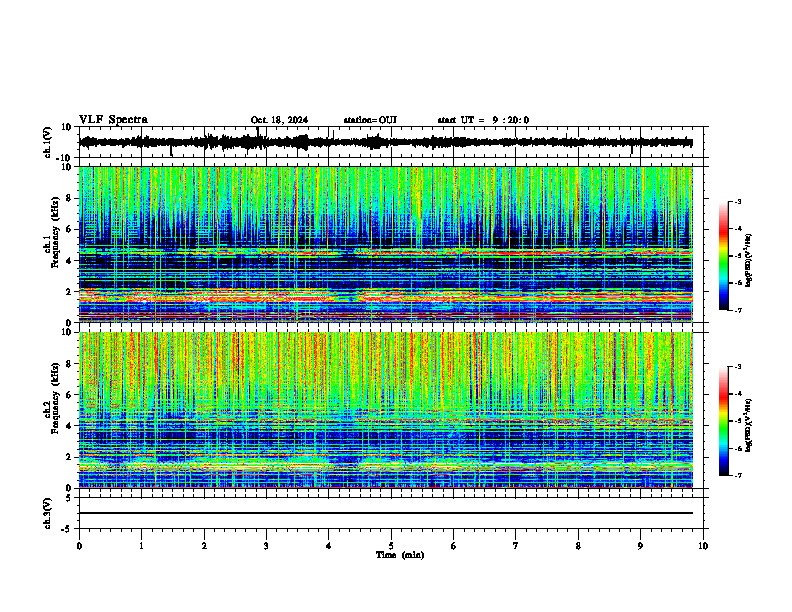Click the "8" kHz tick on ch.1 spectrogram axis

pyautogui.click(x=69, y=198)
